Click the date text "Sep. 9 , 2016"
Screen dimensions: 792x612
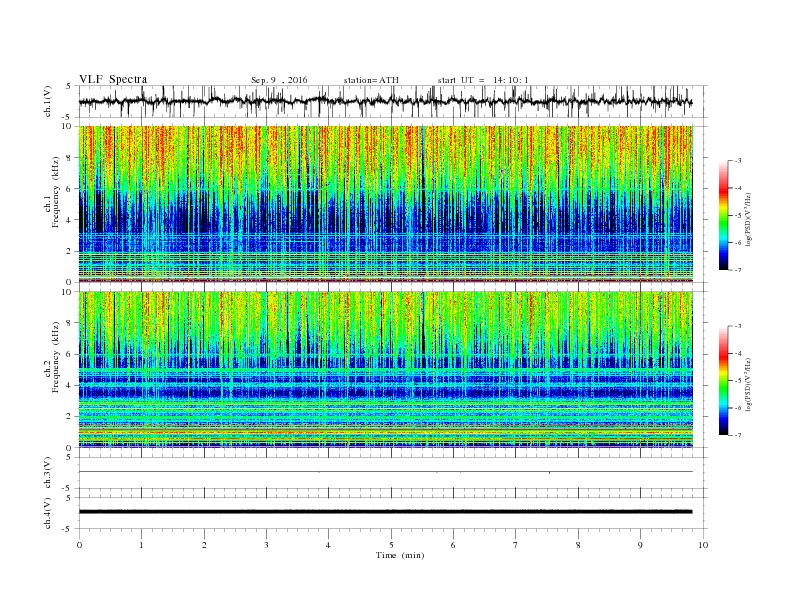[279, 80]
